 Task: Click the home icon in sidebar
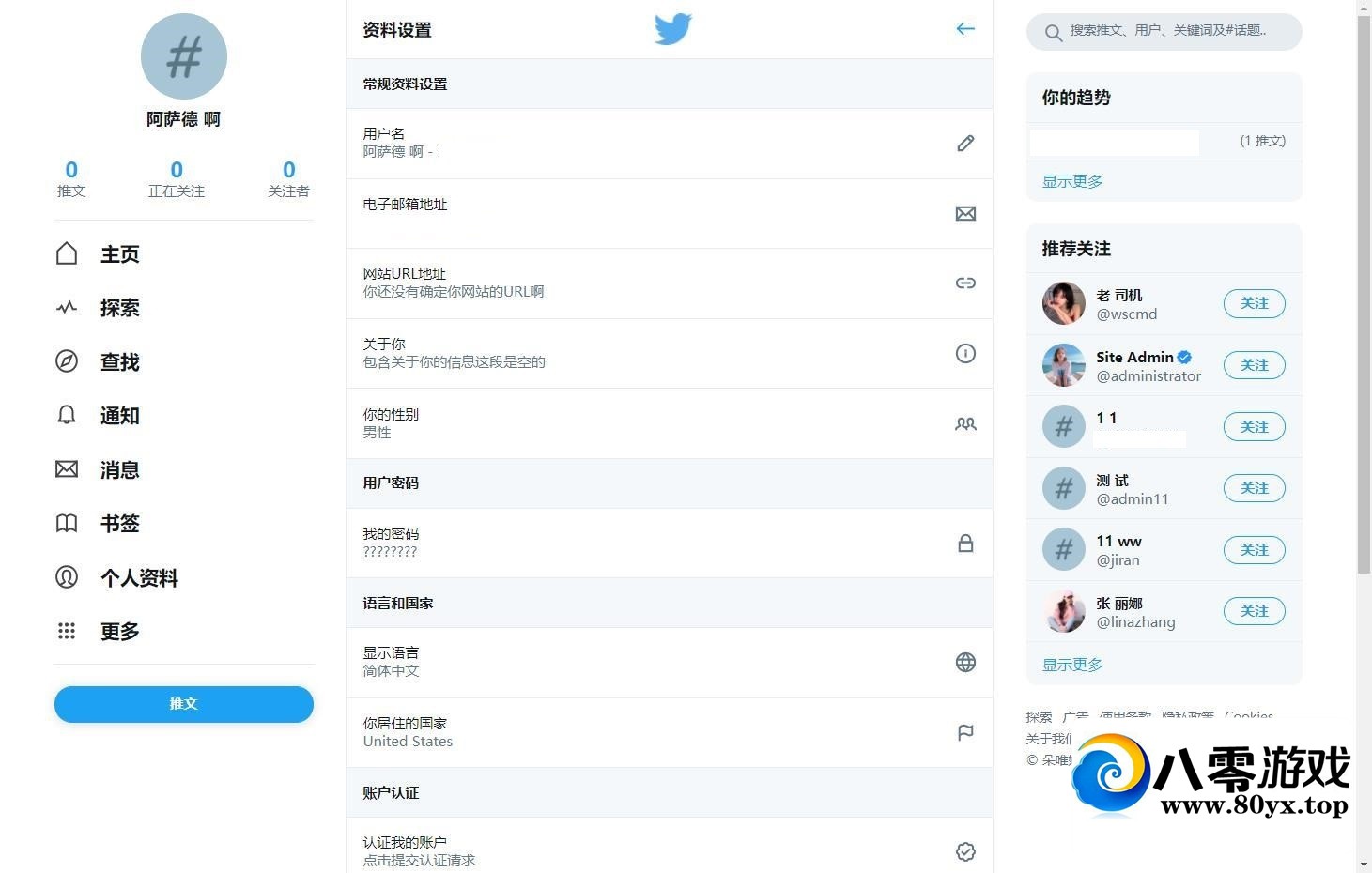[67, 253]
